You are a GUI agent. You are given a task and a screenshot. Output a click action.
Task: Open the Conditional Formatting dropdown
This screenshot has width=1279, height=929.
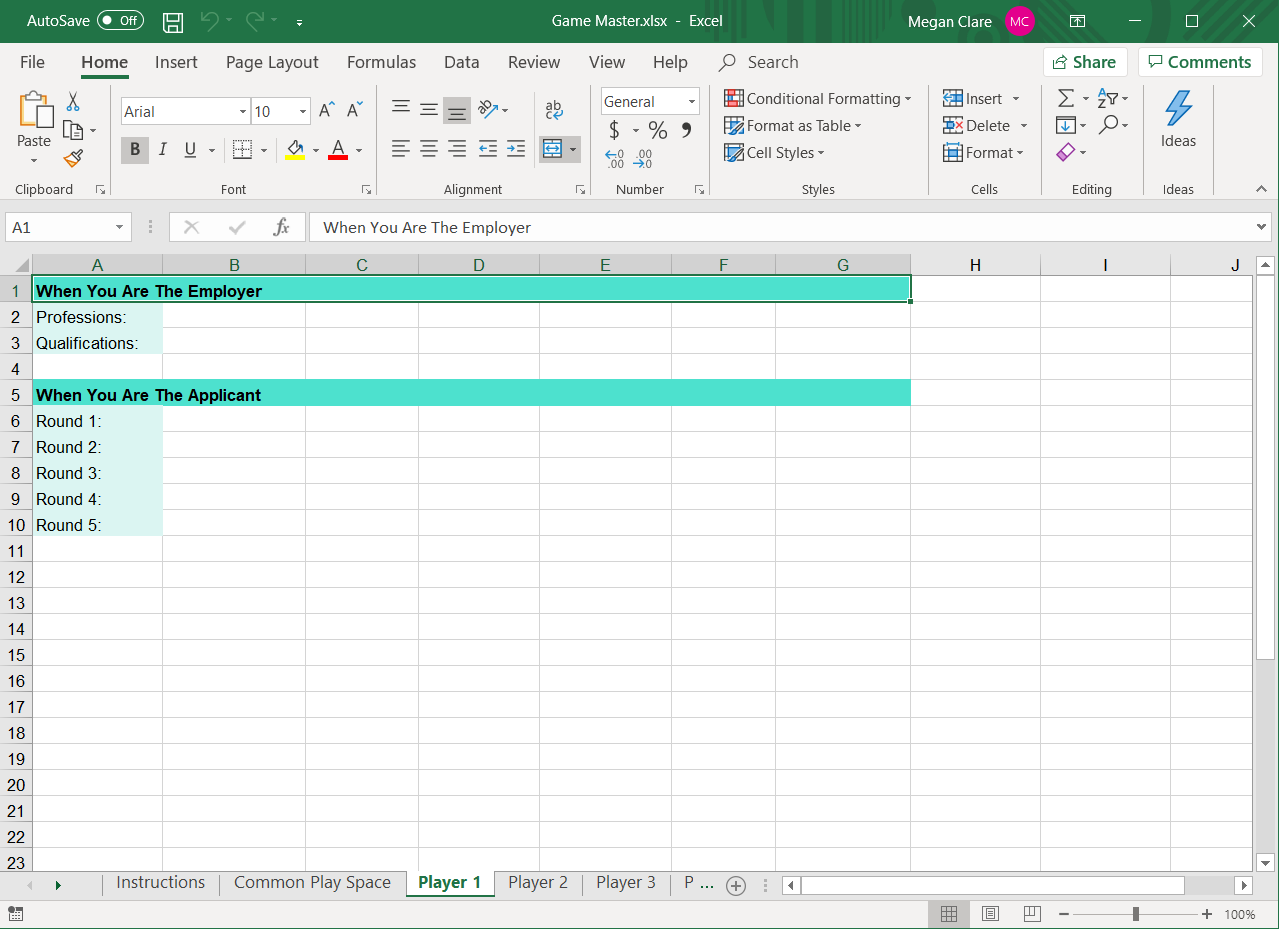[x=818, y=99]
